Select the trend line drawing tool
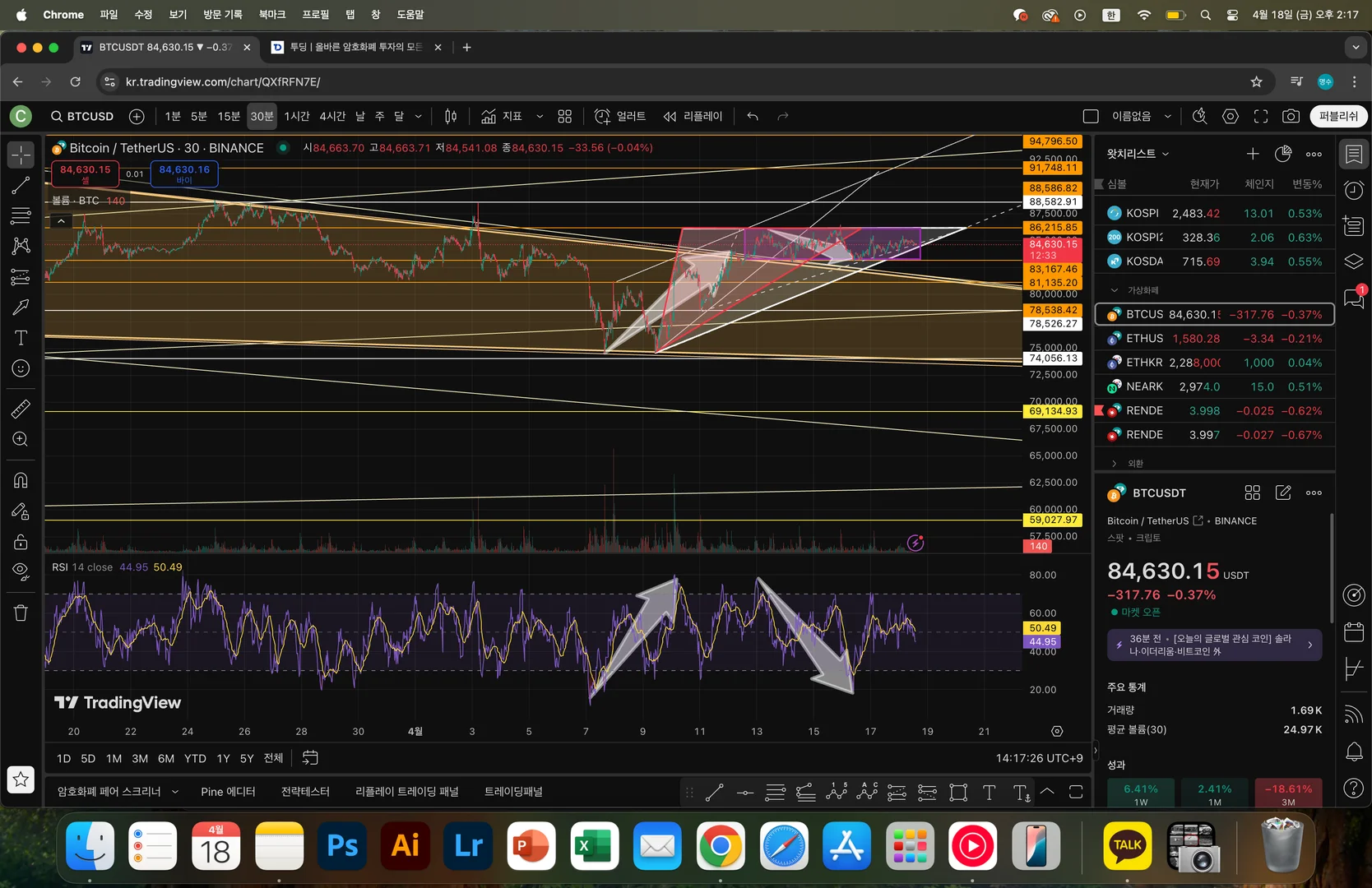The width and height of the screenshot is (1372, 888). [x=21, y=186]
